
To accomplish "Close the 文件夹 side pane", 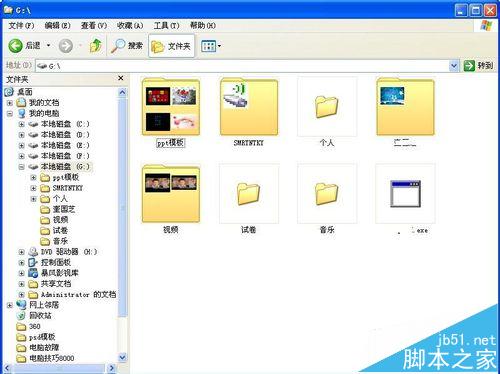I will (121, 78).
